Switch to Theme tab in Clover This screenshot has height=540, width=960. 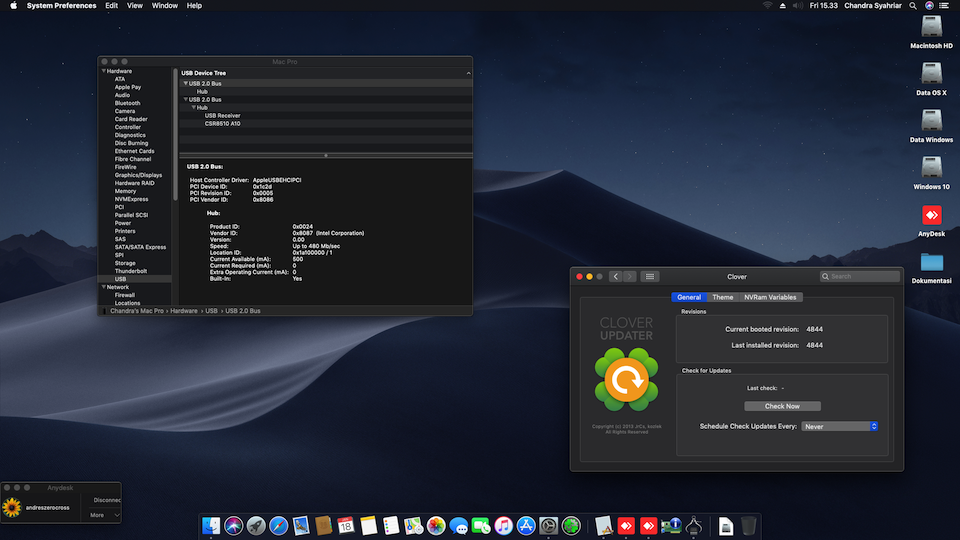click(722, 297)
